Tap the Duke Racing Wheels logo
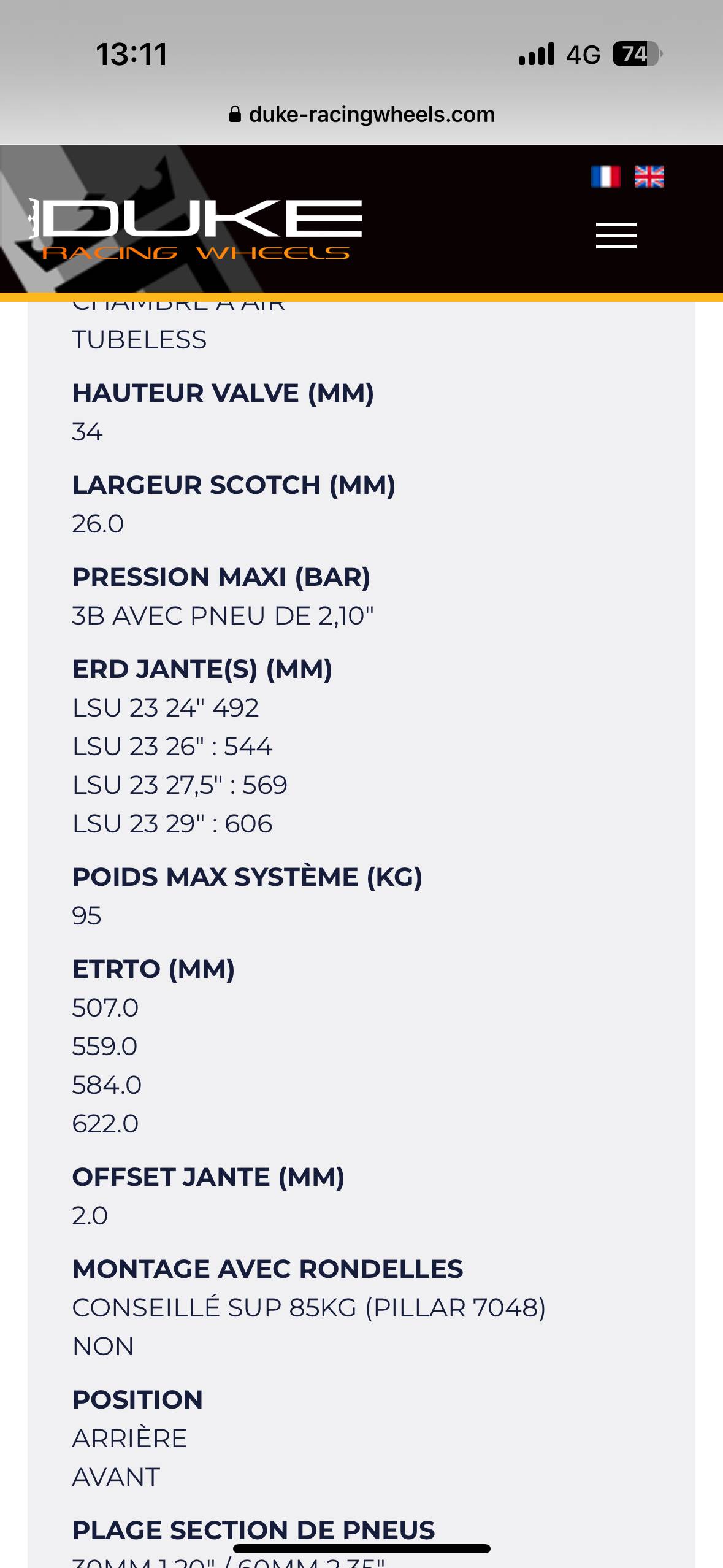The image size is (723, 1568). [x=196, y=229]
